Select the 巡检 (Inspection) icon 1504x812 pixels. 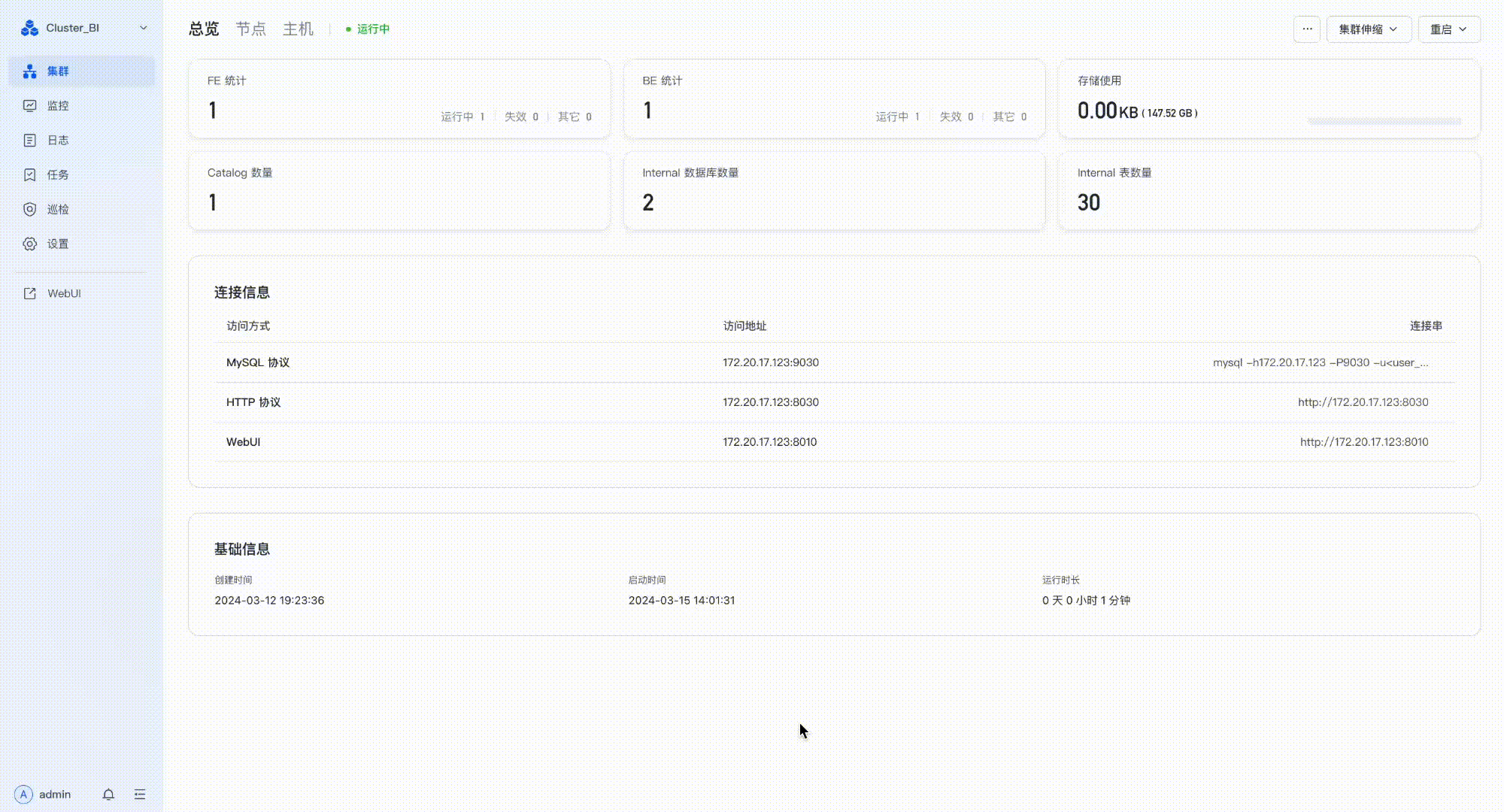(28, 209)
